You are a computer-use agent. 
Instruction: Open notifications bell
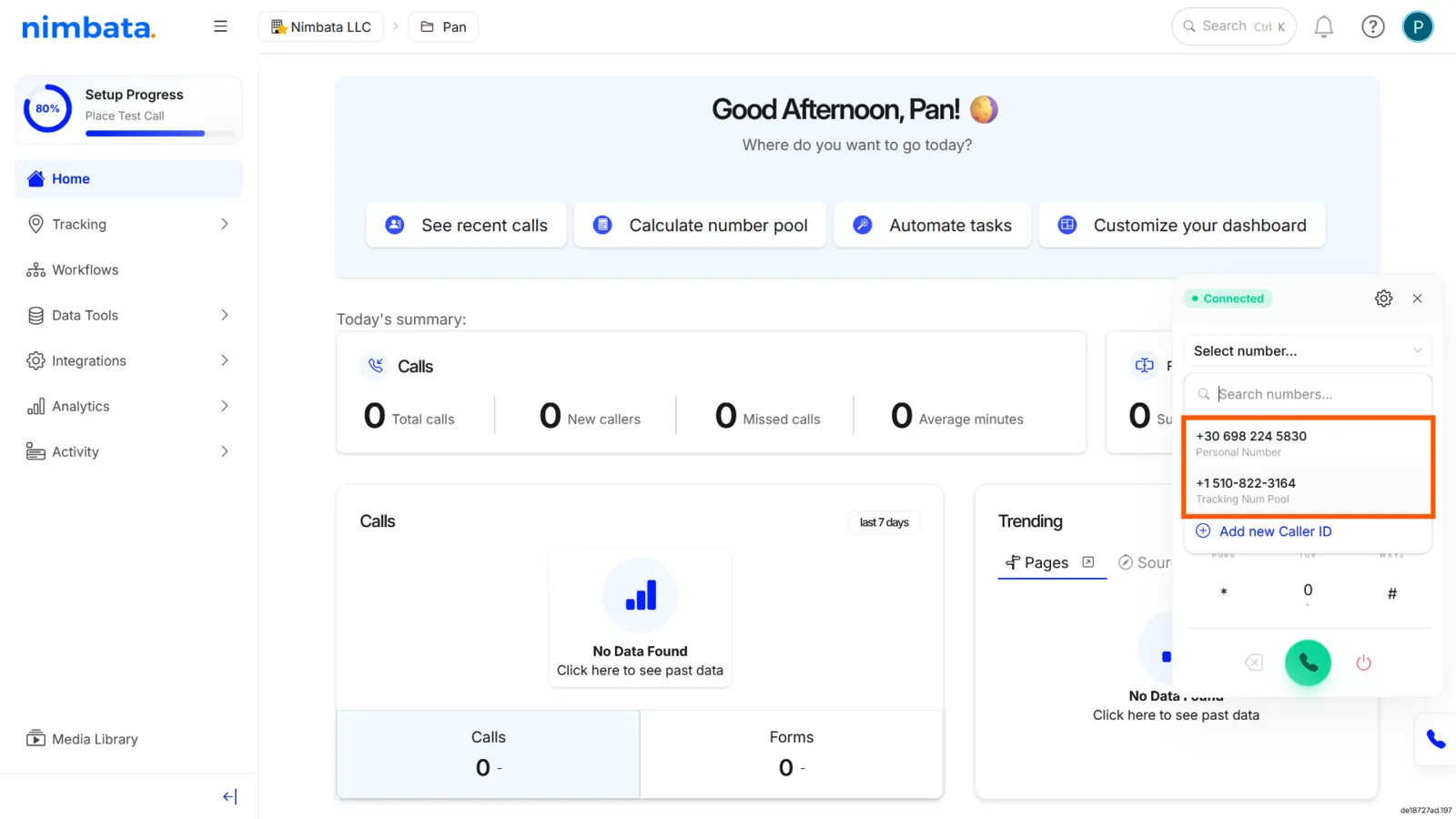pos(1324,27)
